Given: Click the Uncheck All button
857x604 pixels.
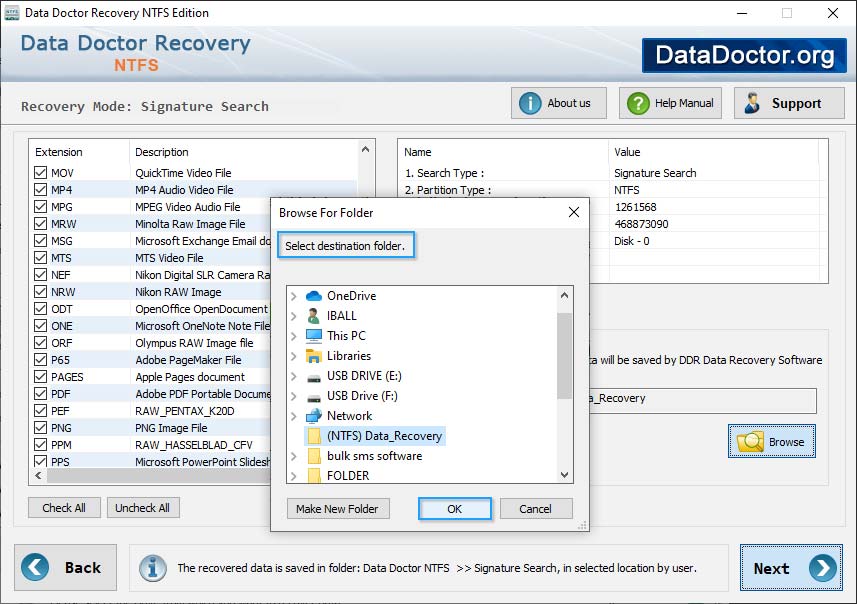Looking at the screenshot, I should [x=143, y=508].
